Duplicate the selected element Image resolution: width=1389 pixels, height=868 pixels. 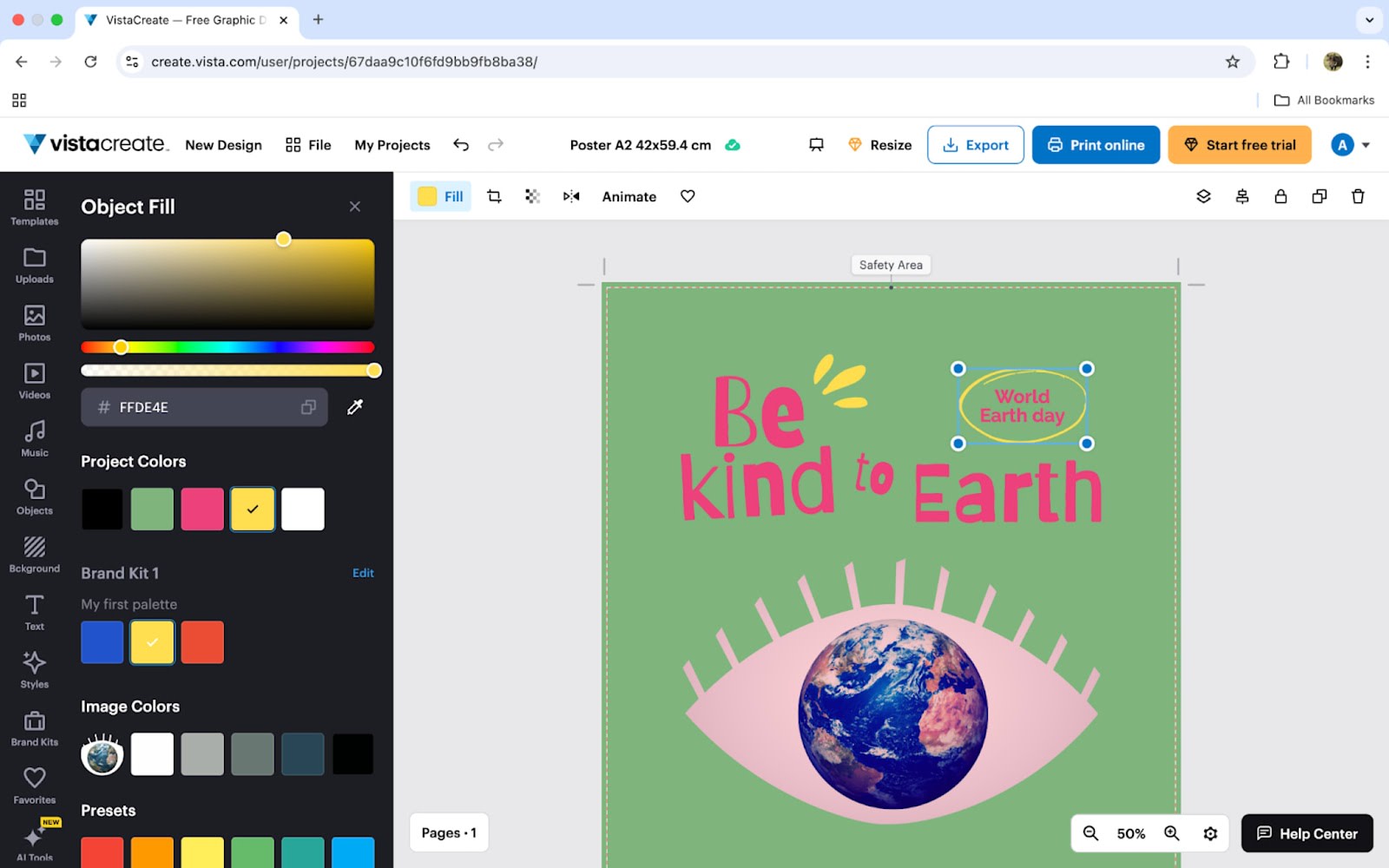pyautogui.click(x=1319, y=196)
